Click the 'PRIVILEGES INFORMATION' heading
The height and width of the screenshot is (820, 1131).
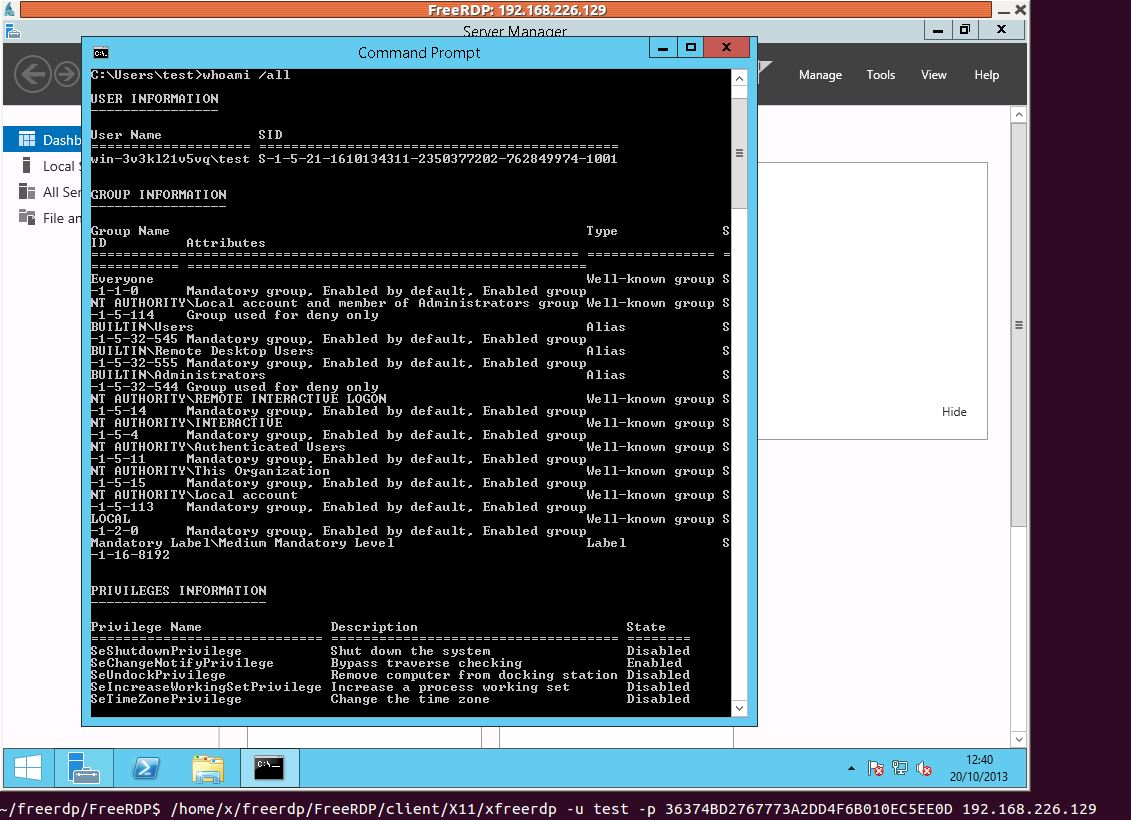180,591
